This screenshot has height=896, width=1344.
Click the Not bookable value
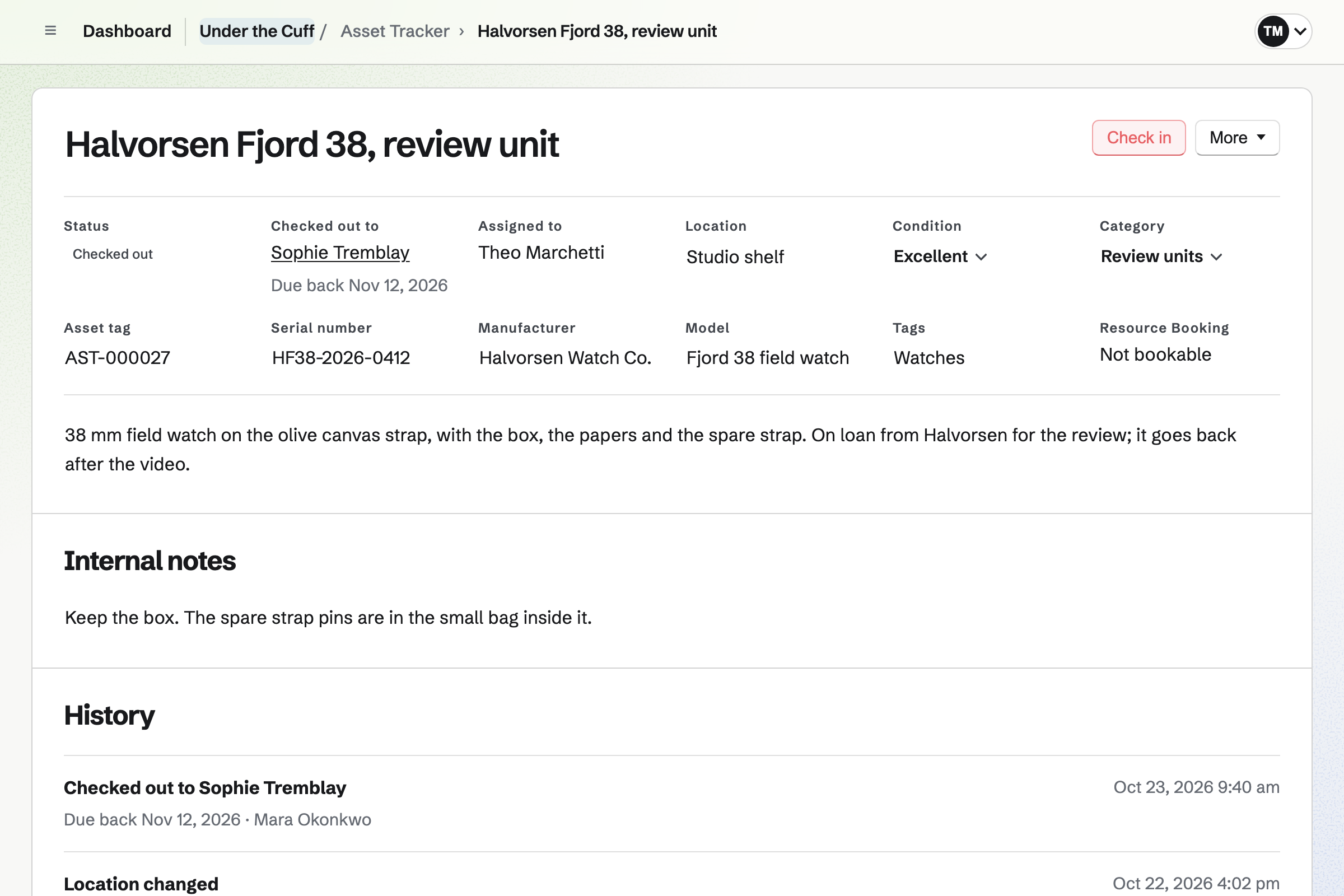click(1155, 355)
